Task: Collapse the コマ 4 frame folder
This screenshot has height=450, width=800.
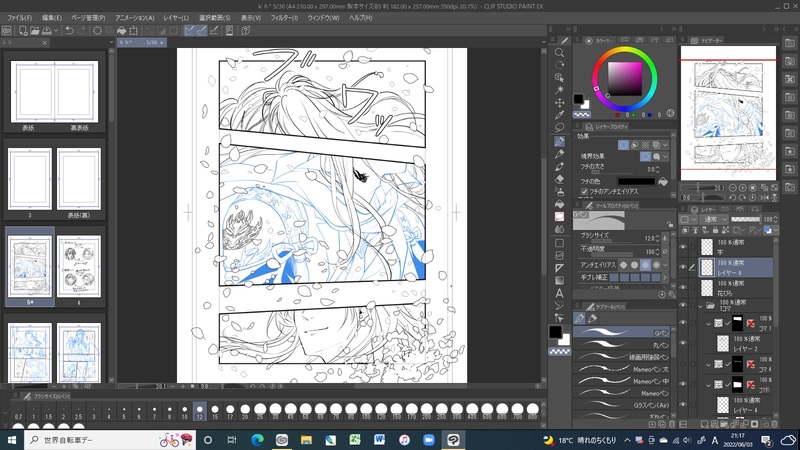Action: click(x=708, y=365)
